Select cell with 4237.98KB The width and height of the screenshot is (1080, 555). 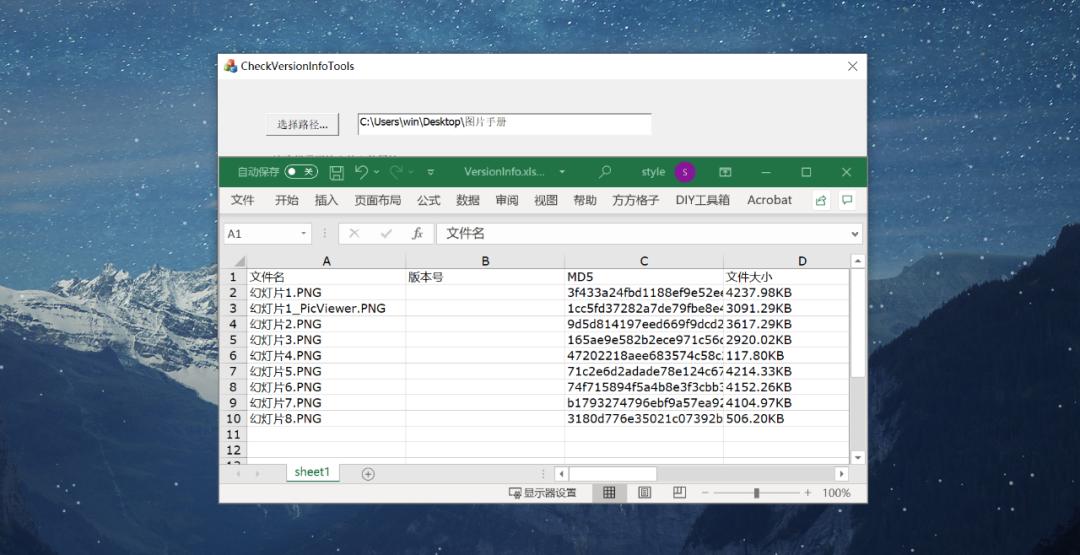point(786,293)
